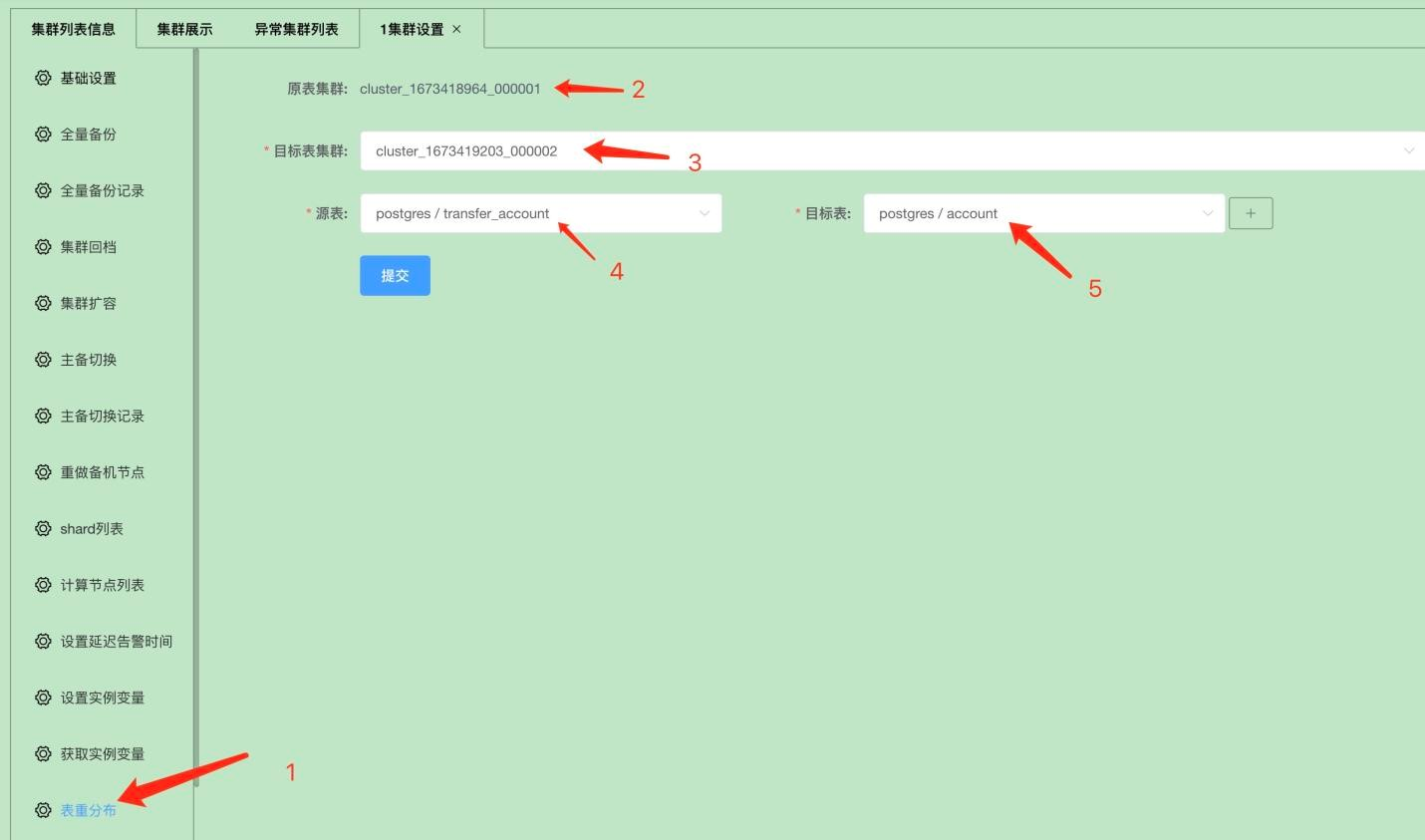
Task: Click the gear icon beside 基础设置
Action: pyautogui.click(x=43, y=78)
